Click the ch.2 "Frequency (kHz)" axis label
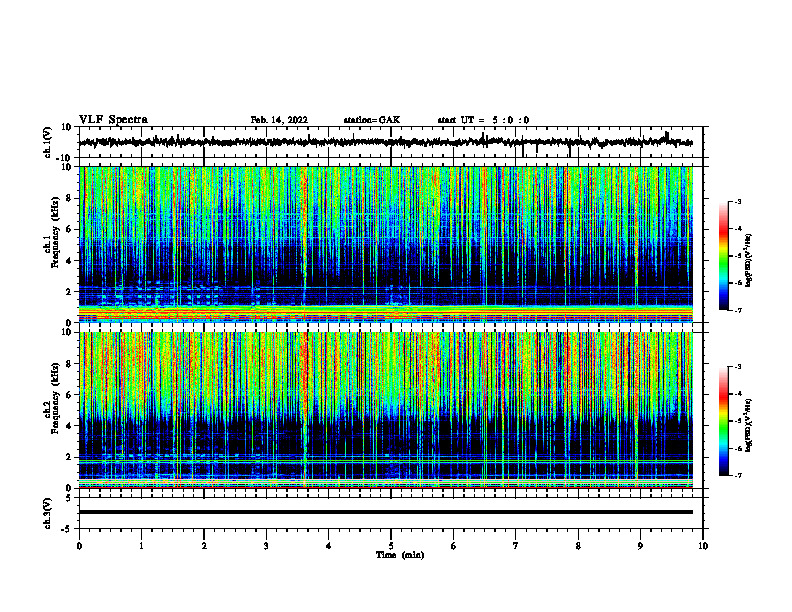The width and height of the screenshot is (792, 612). pyautogui.click(x=55, y=399)
